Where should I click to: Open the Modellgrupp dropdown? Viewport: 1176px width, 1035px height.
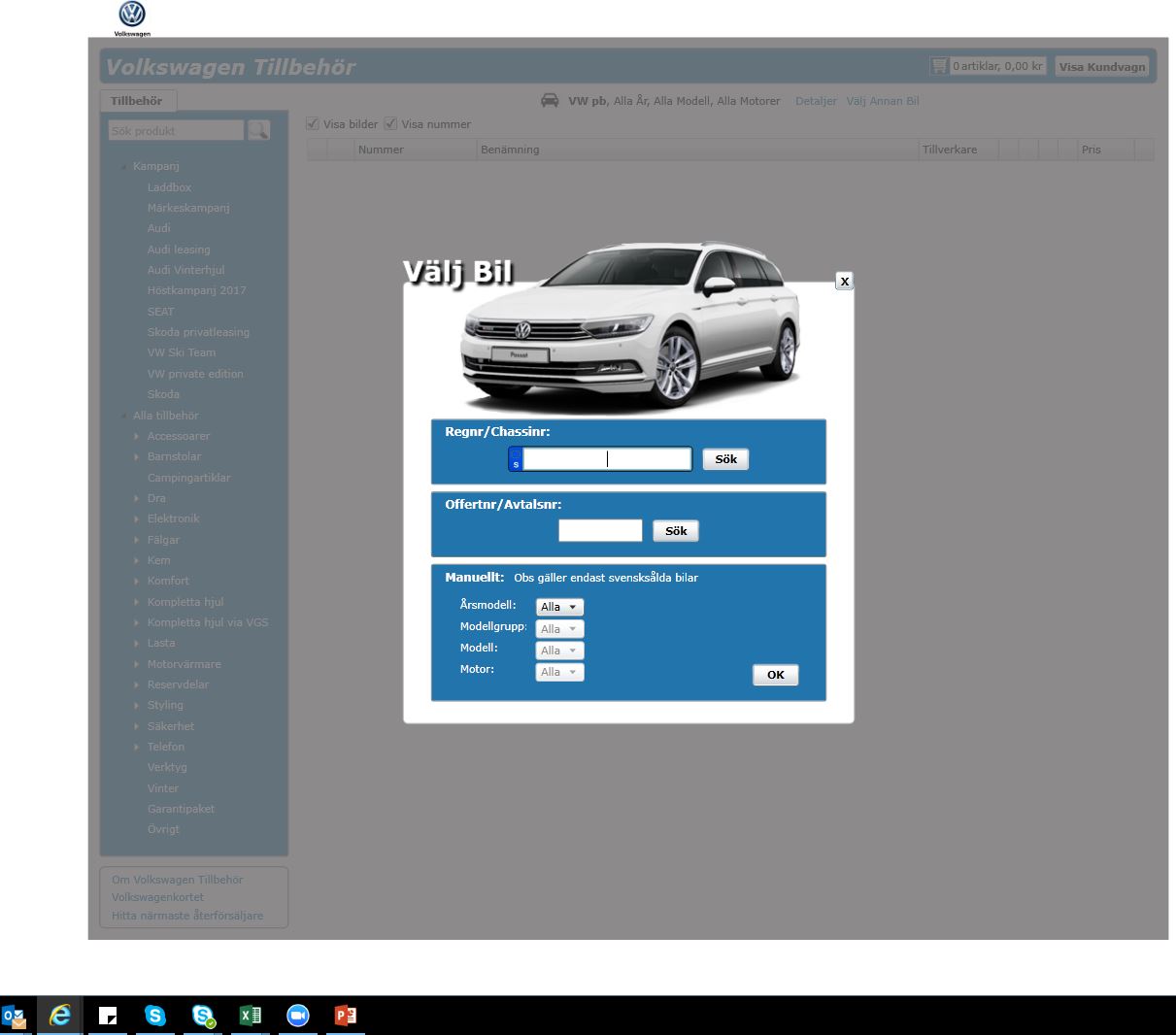click(x=559, y=629)
